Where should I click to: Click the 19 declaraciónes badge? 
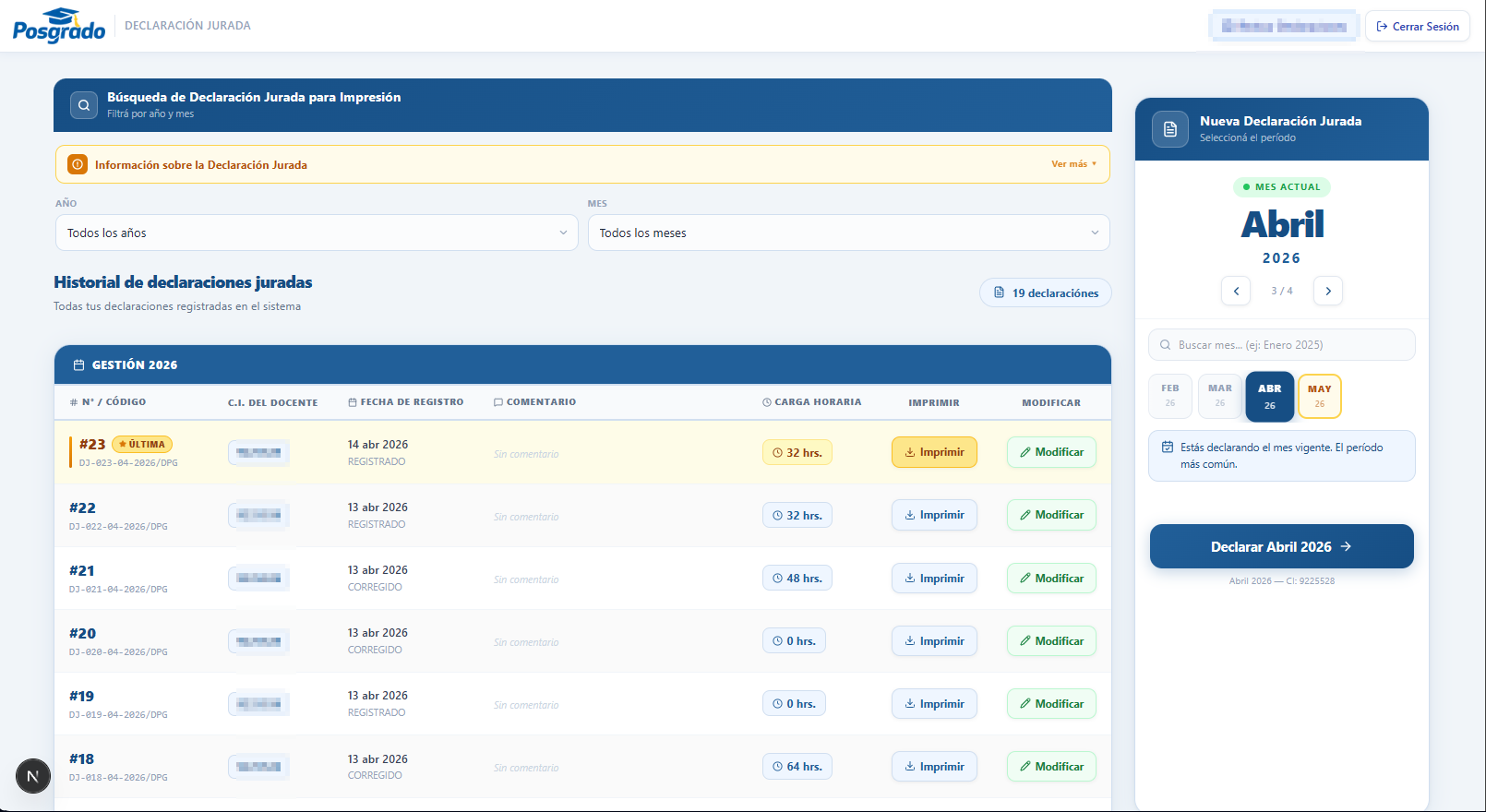click(x=1045, y=293)
